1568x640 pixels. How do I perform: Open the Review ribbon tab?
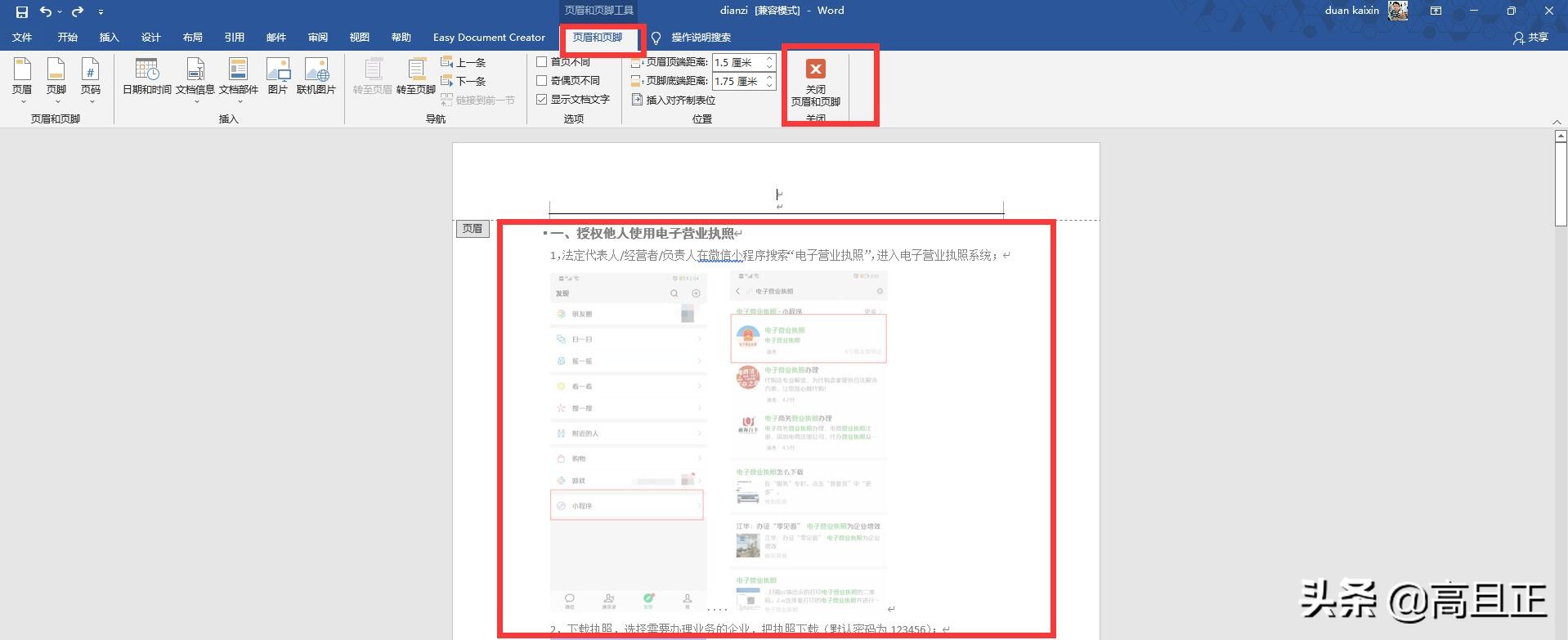317,38
